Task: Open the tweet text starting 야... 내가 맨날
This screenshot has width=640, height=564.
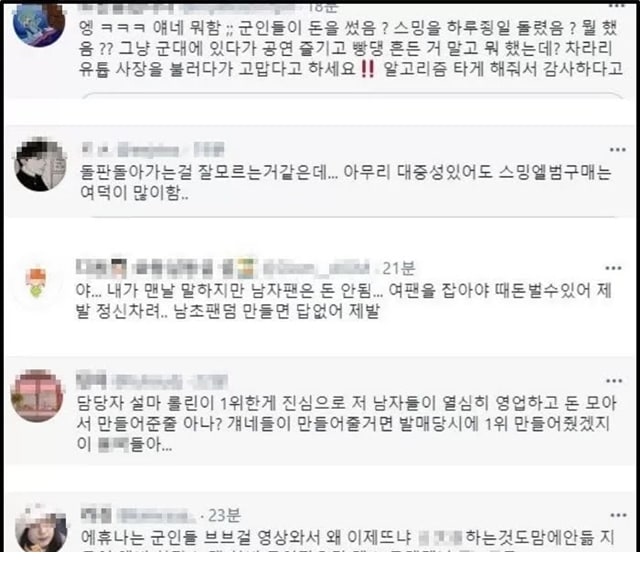Action: click(x=344, y=301)
